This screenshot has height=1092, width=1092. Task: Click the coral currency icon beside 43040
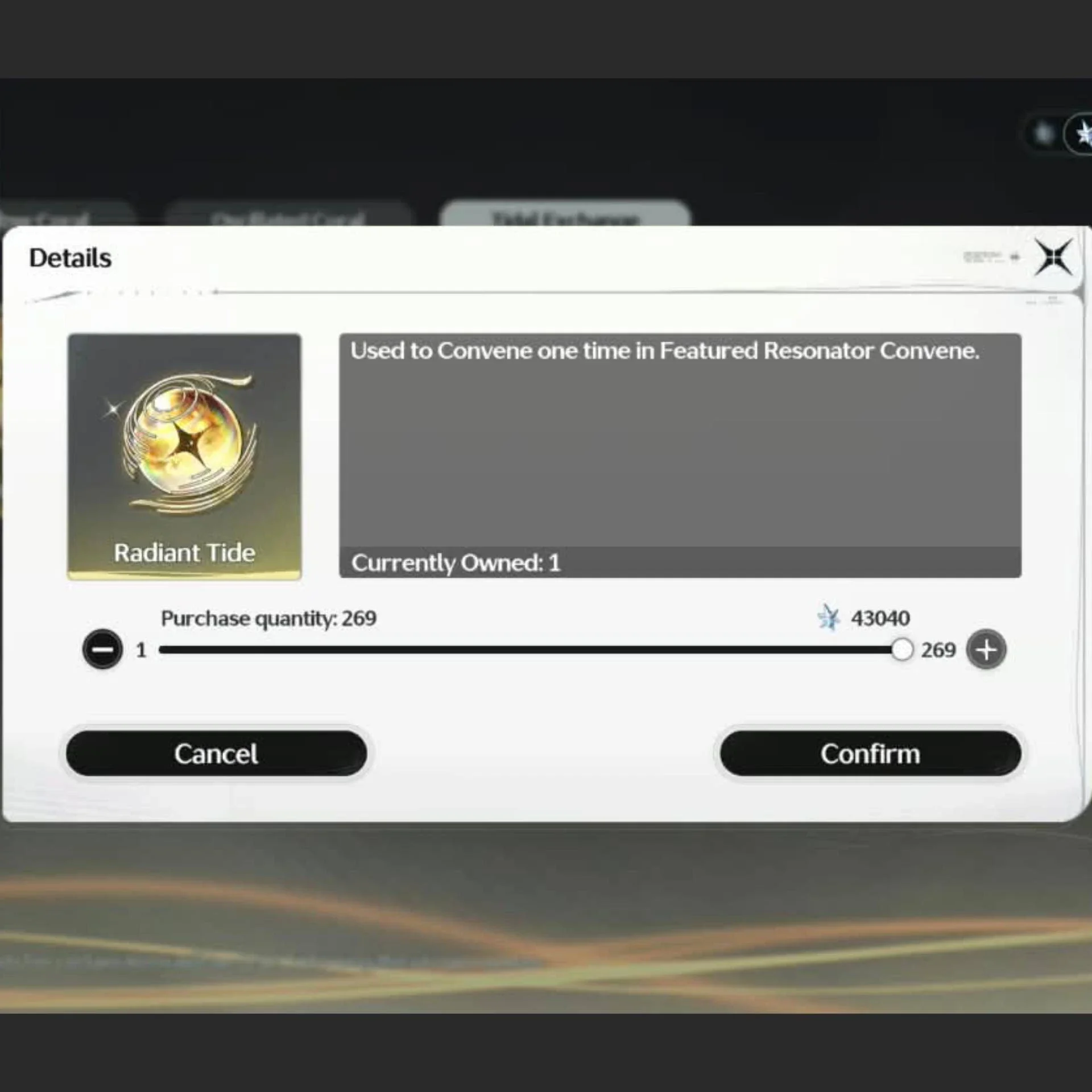click(x=828, y=618)
